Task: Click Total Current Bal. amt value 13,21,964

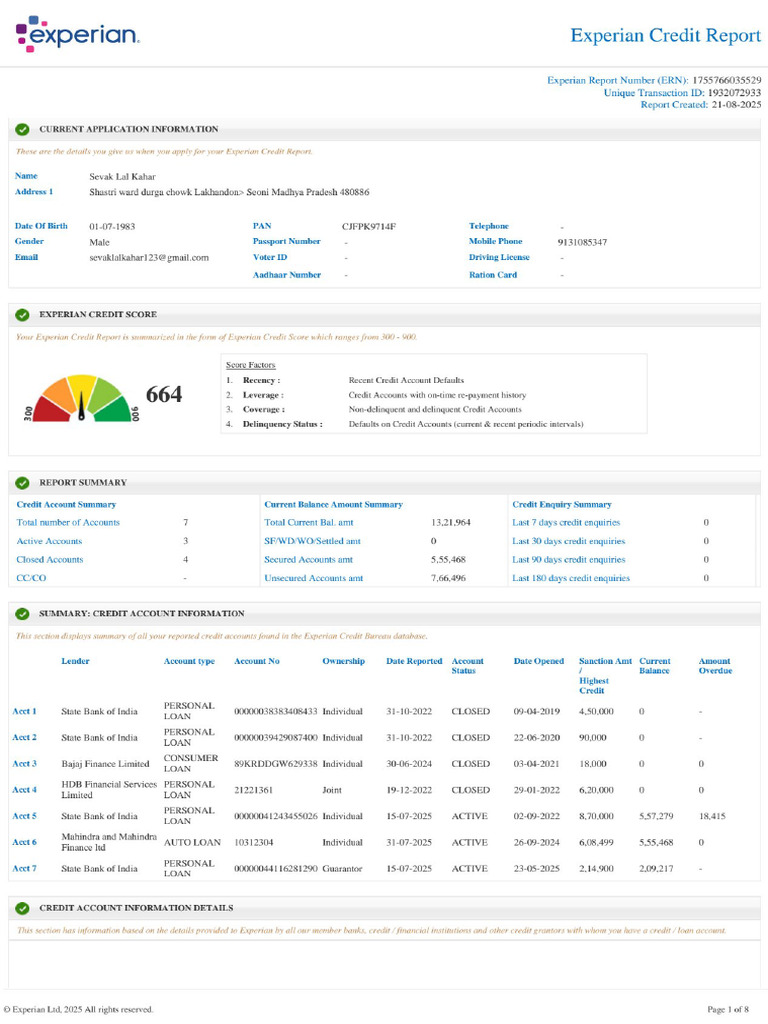Action: pyautogui.click(x=451, y=522)
